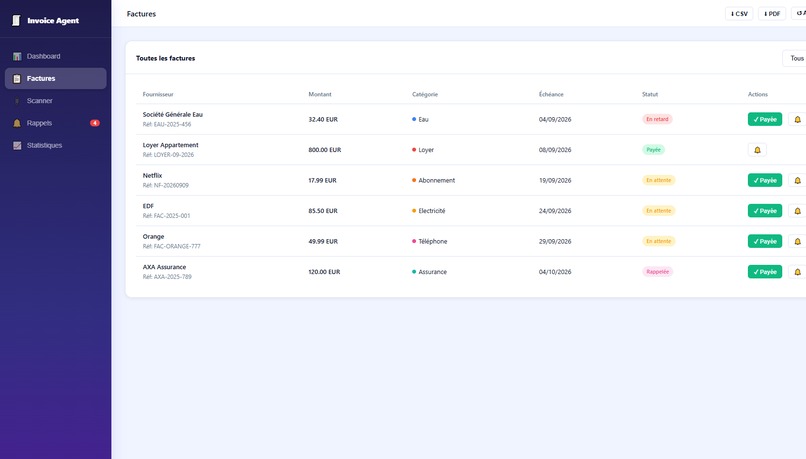
Task: Click reminder bell for Société Générale Eau
Action: click(797, 119)
